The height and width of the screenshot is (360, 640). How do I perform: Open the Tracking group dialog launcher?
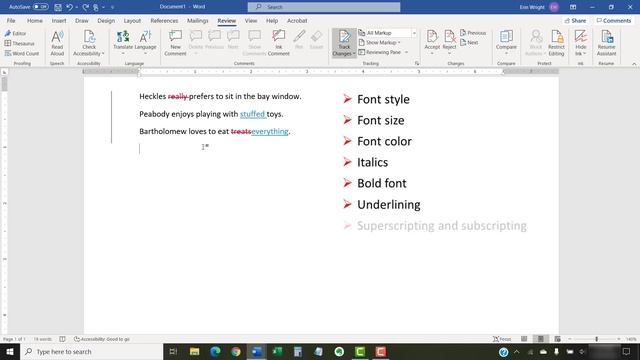coord(417,63)
